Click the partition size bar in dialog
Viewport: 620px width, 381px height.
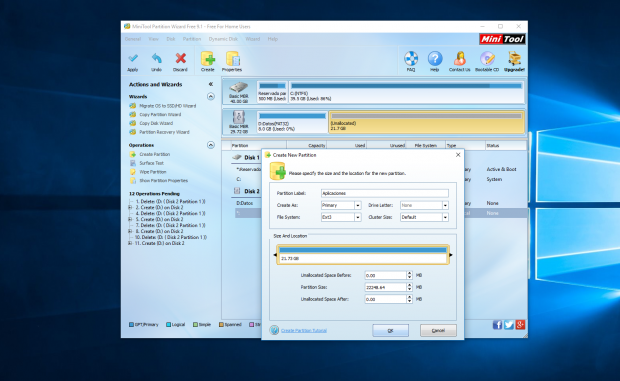pyautogui.click(x=363, y=255)
